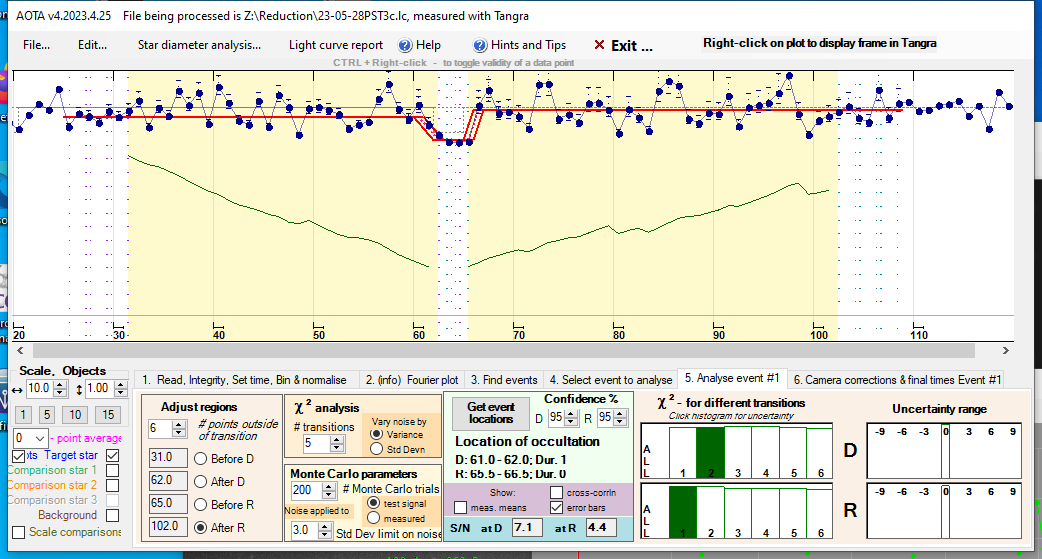This screenshot has width=1042, height=559.
Task: Click R histogram bar 1
Action: 682,512
